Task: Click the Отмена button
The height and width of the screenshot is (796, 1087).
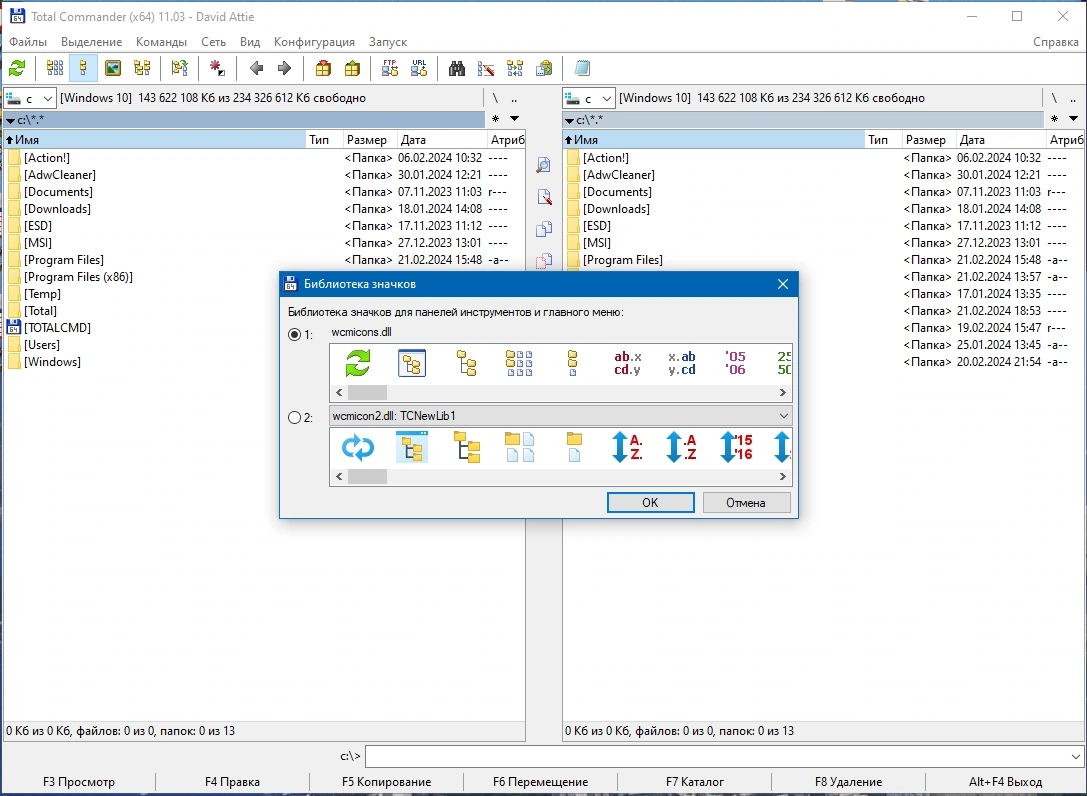Action: 746,503
